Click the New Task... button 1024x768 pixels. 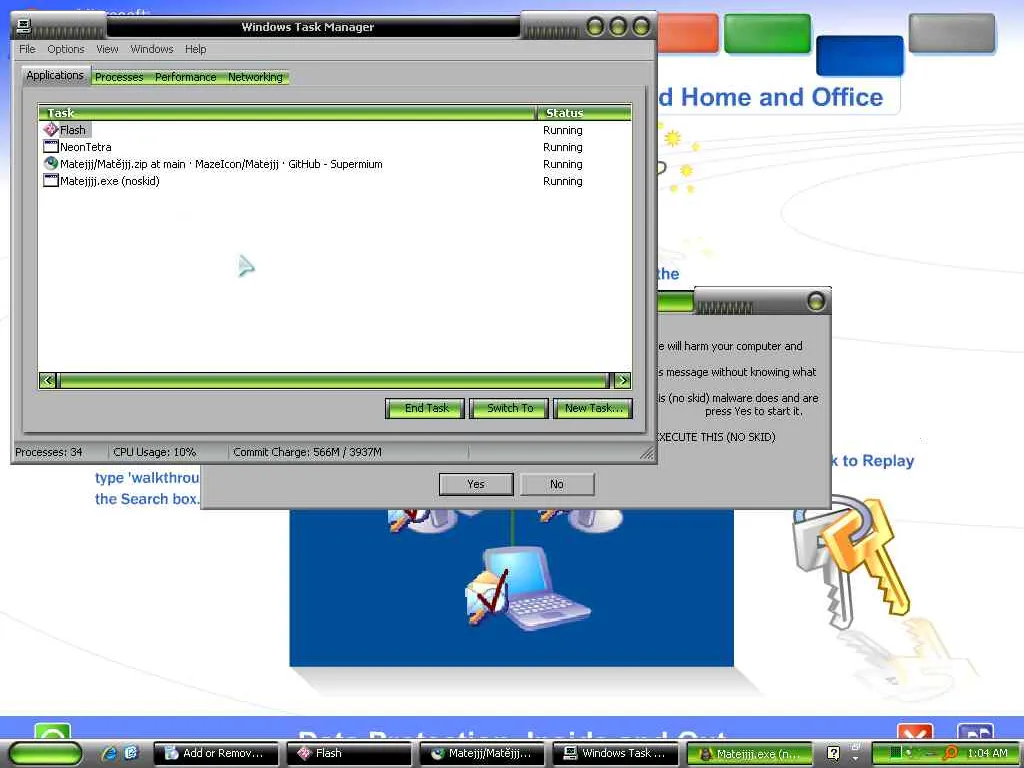pos(592,408)
